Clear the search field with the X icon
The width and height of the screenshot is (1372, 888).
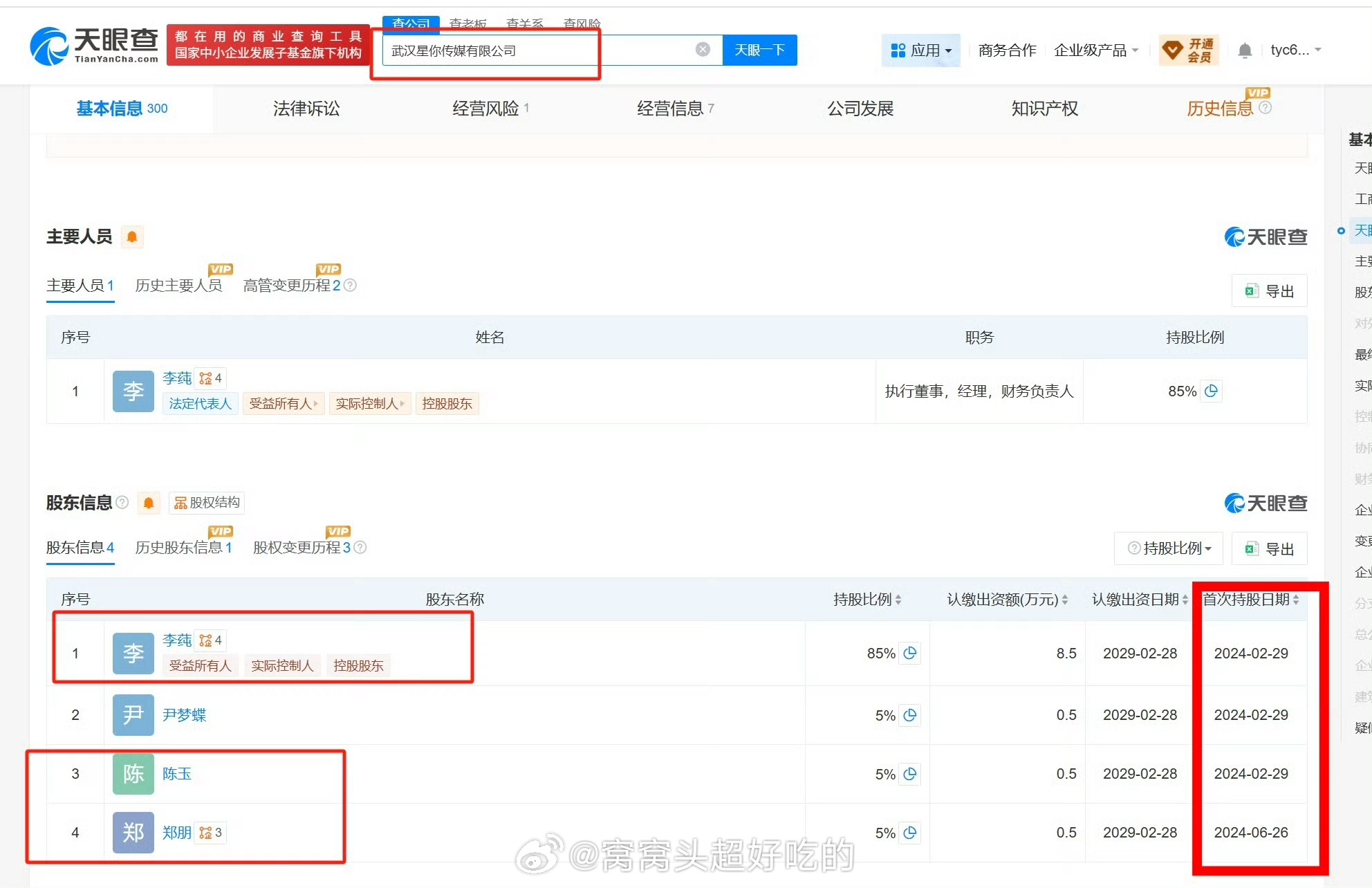coord(703,50)
